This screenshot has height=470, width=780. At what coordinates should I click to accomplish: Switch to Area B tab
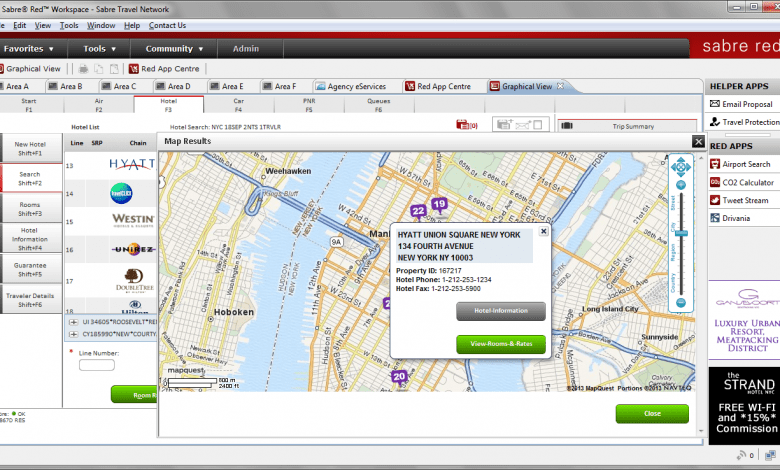[x=71, y=87]
